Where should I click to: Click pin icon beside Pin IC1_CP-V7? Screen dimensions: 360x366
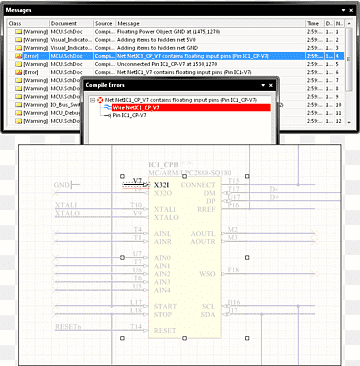(107, 115)
